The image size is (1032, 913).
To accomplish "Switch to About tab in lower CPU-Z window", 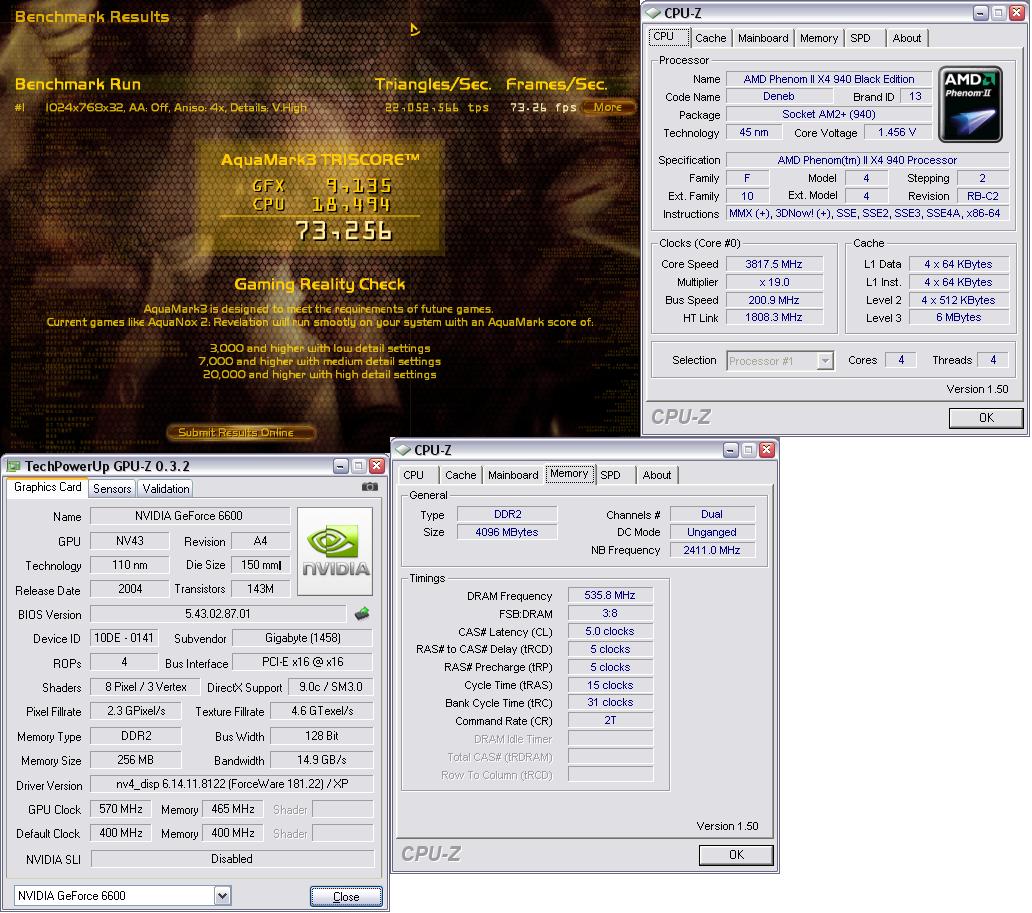I will 656,475.
